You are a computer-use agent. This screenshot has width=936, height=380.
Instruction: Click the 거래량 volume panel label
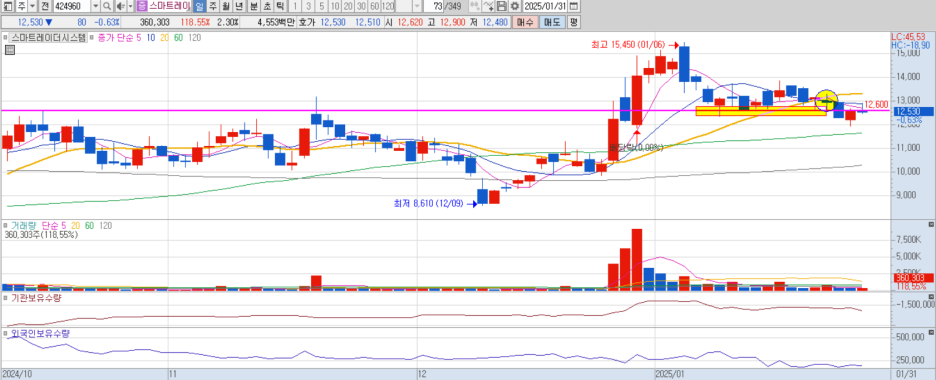24,225
